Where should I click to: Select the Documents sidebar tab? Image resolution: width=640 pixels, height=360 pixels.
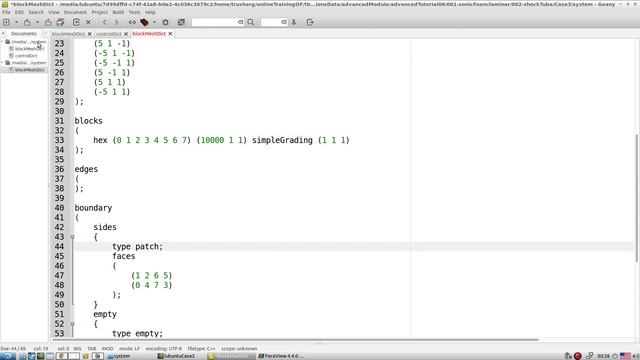click(x=24, y=33)
